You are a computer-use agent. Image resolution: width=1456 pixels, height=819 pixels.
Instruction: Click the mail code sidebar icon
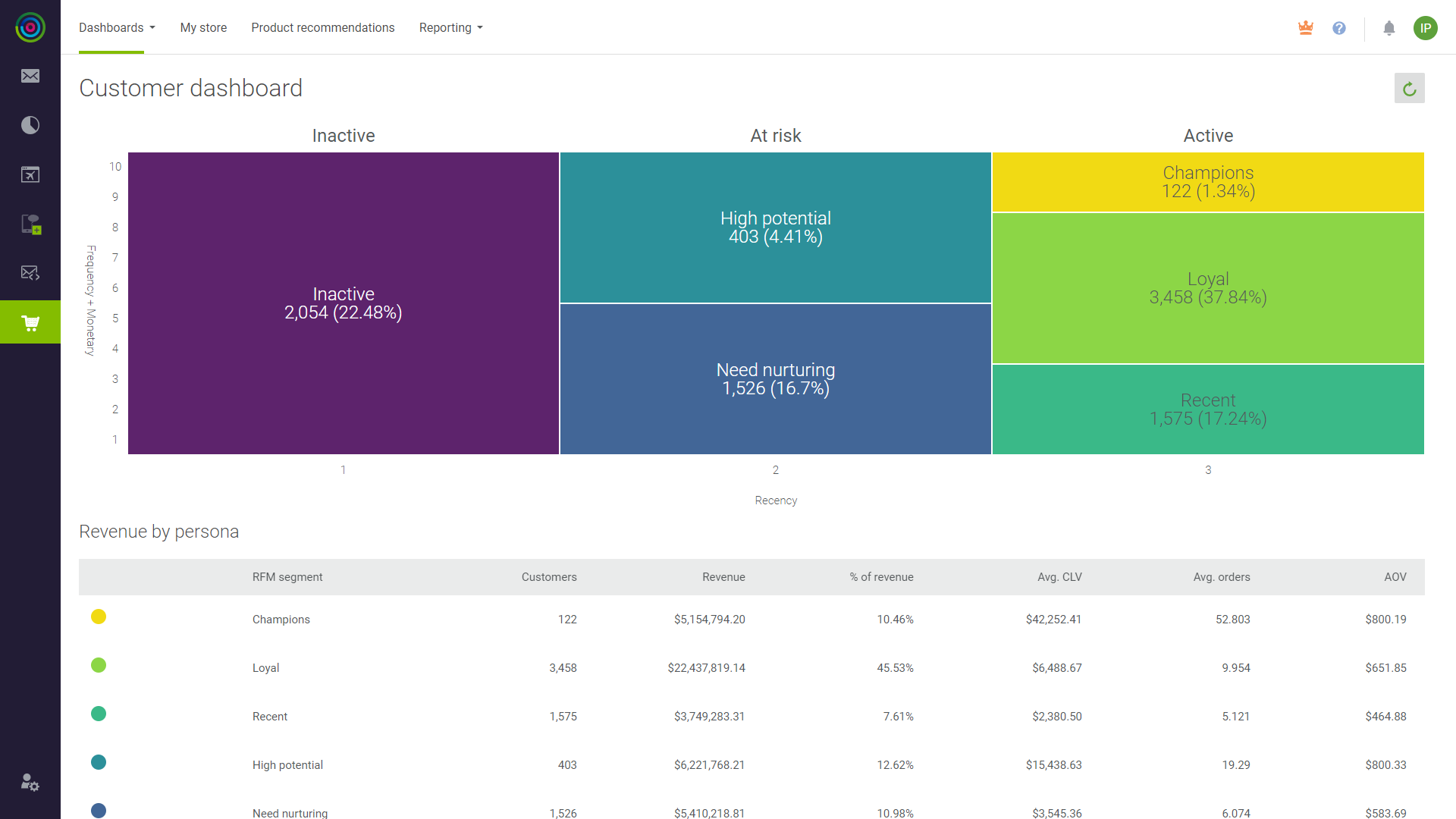(x=30, y=273)
